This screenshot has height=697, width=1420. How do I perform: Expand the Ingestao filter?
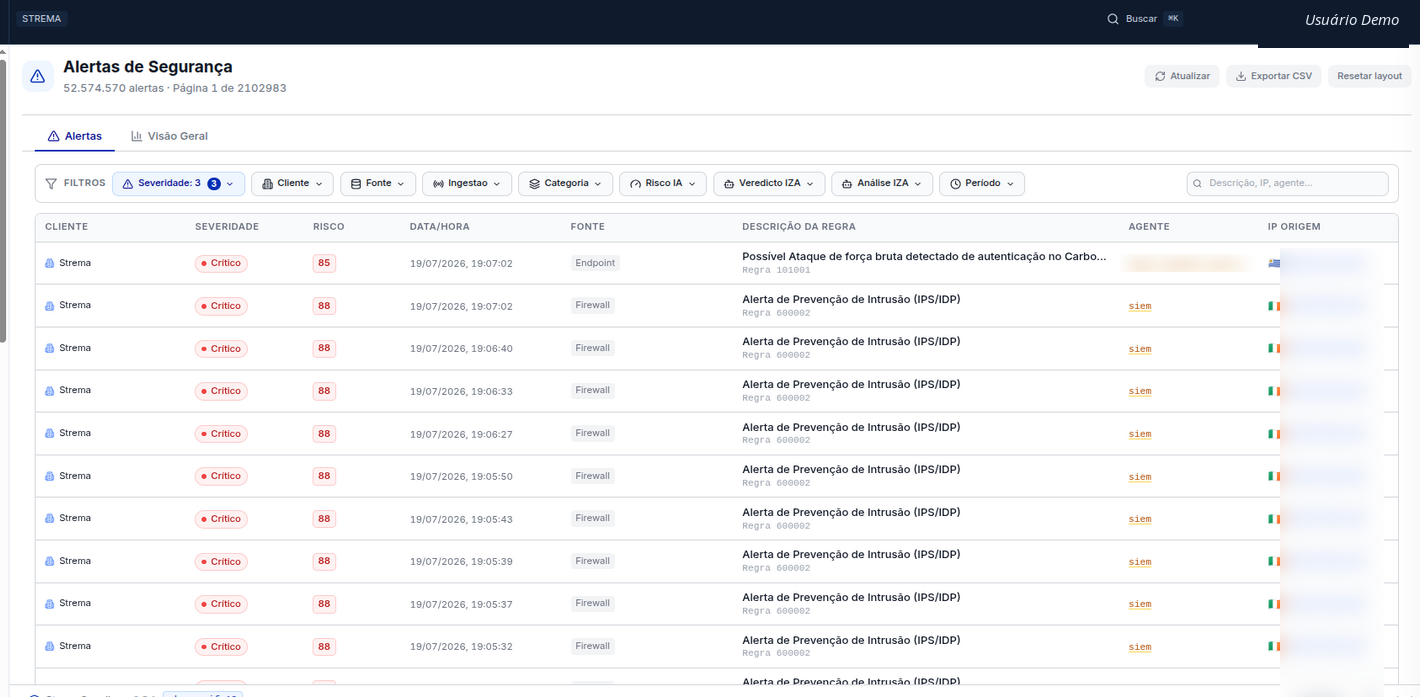[467, 184]
